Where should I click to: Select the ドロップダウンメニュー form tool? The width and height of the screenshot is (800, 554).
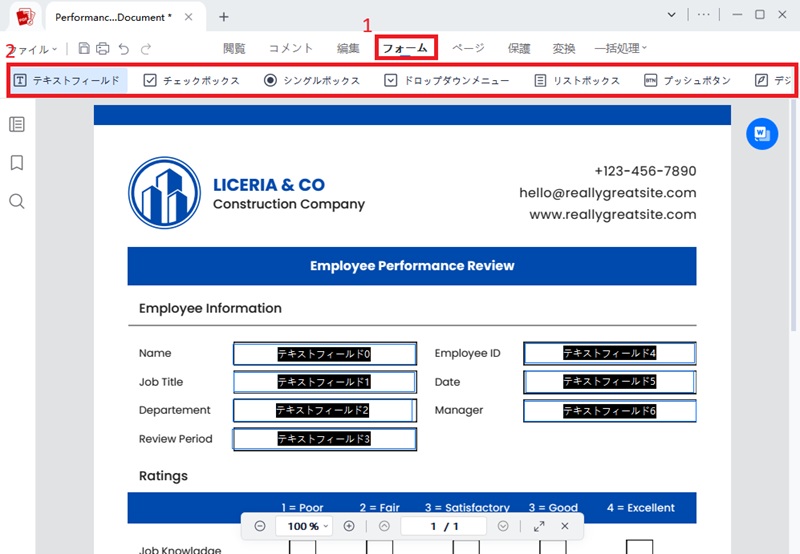446,81
